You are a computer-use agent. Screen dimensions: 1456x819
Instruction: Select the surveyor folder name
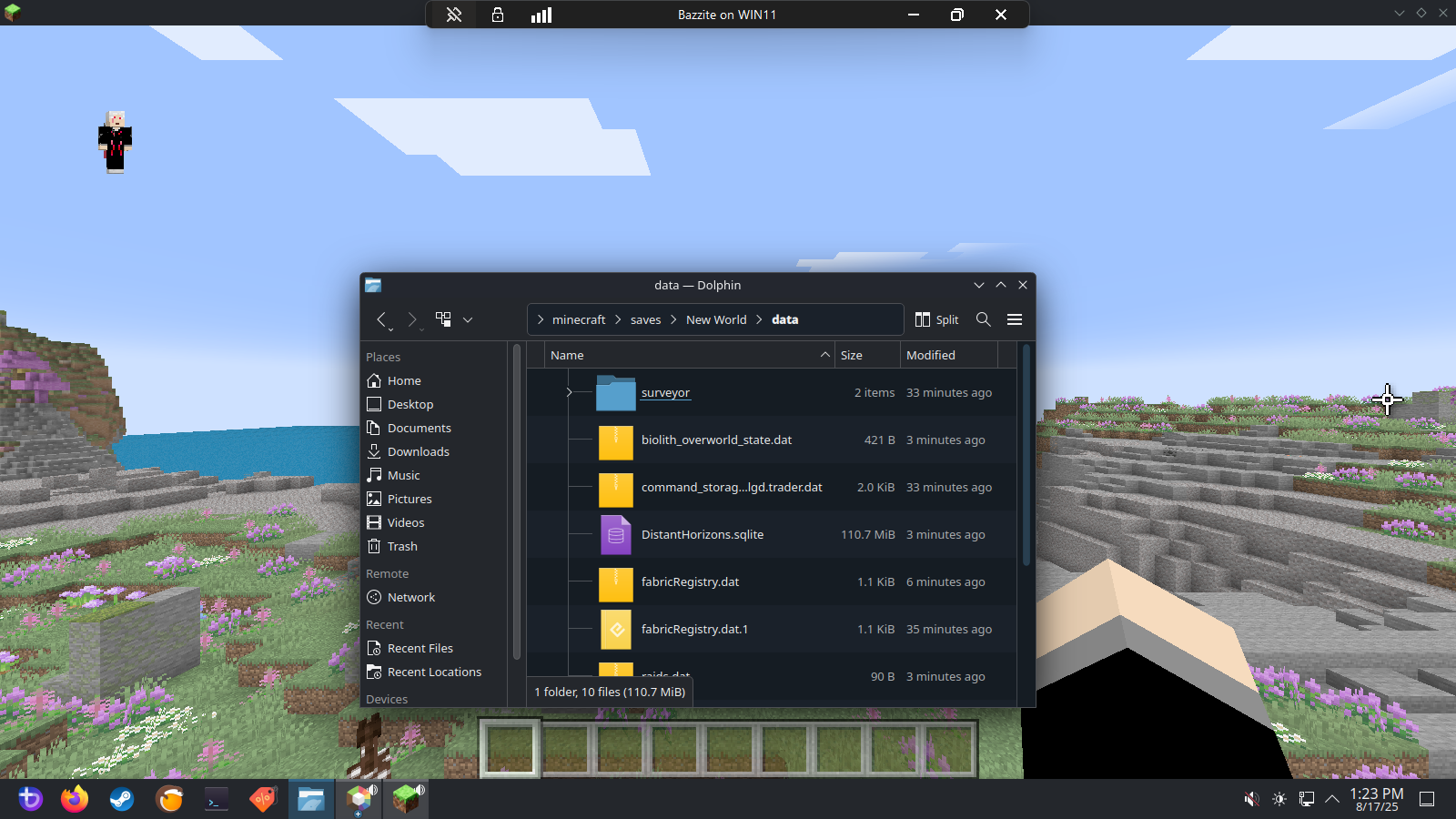pyautogui.click(x=665, y=393)
